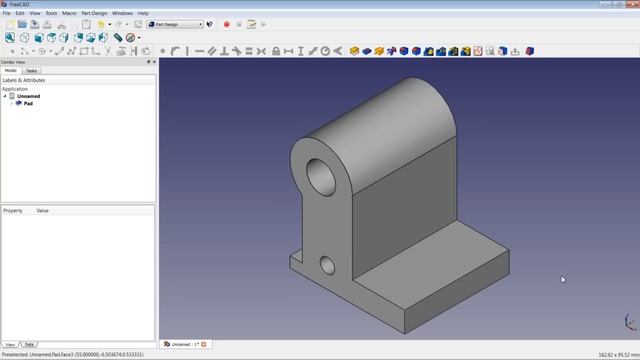This screenshot has height=360, width=640.
Task: Create a new sketch with yellow sketch icon
Action: pyautogui.click(x=354, y=51)
